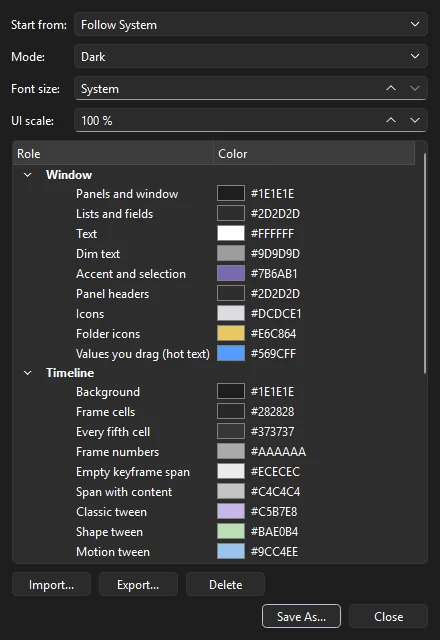Click hex value #C5B7E8

point(274,511)
